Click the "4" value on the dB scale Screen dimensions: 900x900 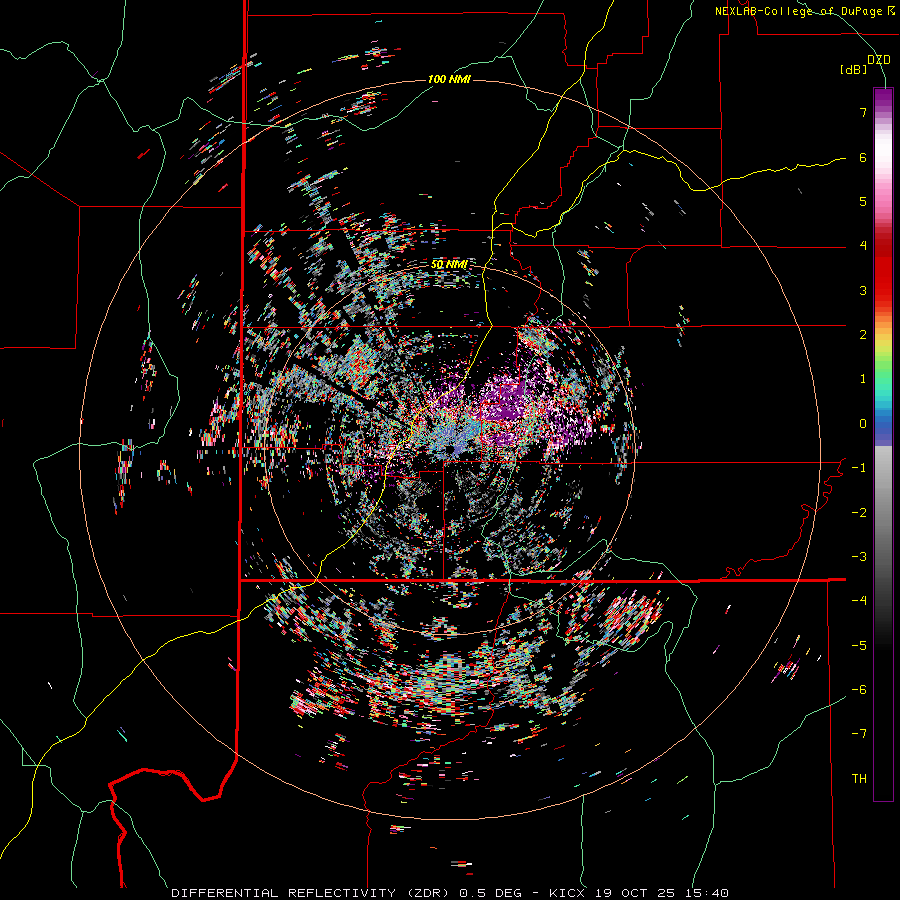863,246
